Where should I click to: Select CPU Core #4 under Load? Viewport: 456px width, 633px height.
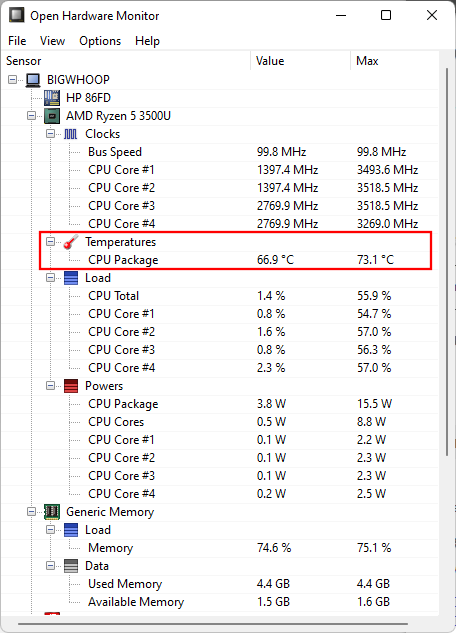click(220, 368)
